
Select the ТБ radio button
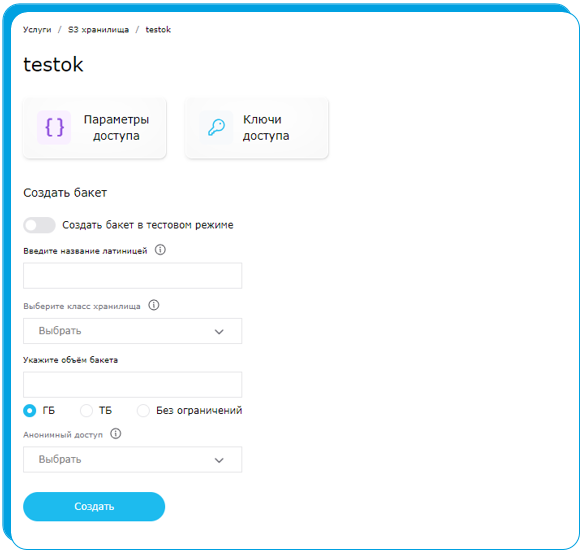pos(86,410)
